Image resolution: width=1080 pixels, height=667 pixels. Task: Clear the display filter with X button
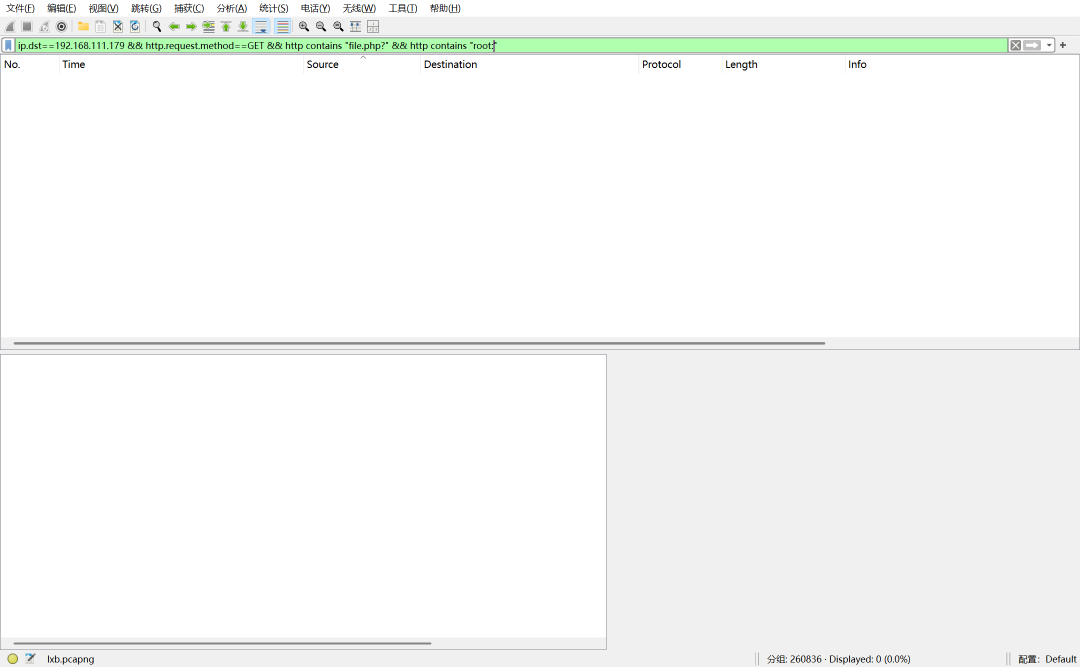click(x=1015, y=45)
